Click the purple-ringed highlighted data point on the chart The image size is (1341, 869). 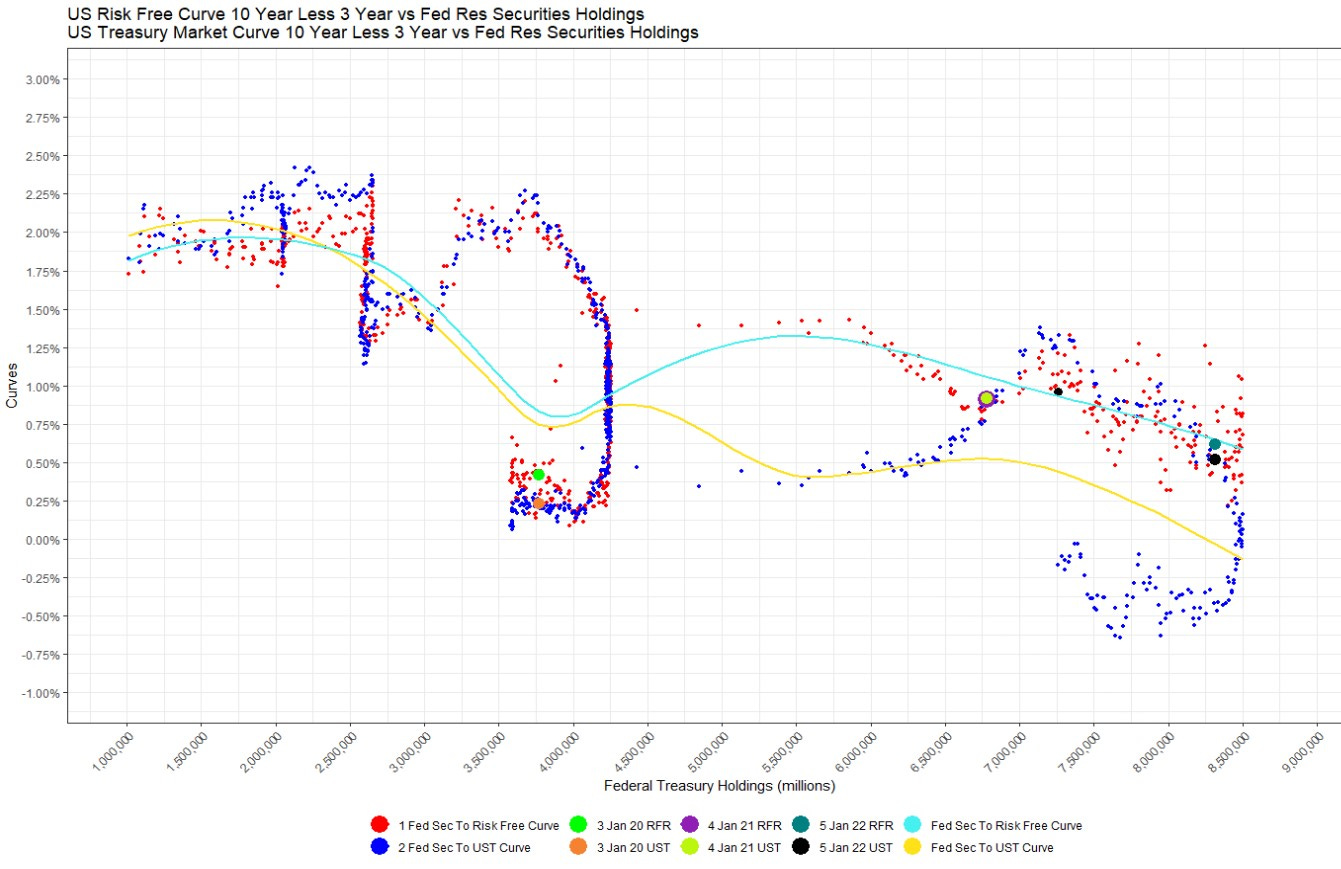986,397
